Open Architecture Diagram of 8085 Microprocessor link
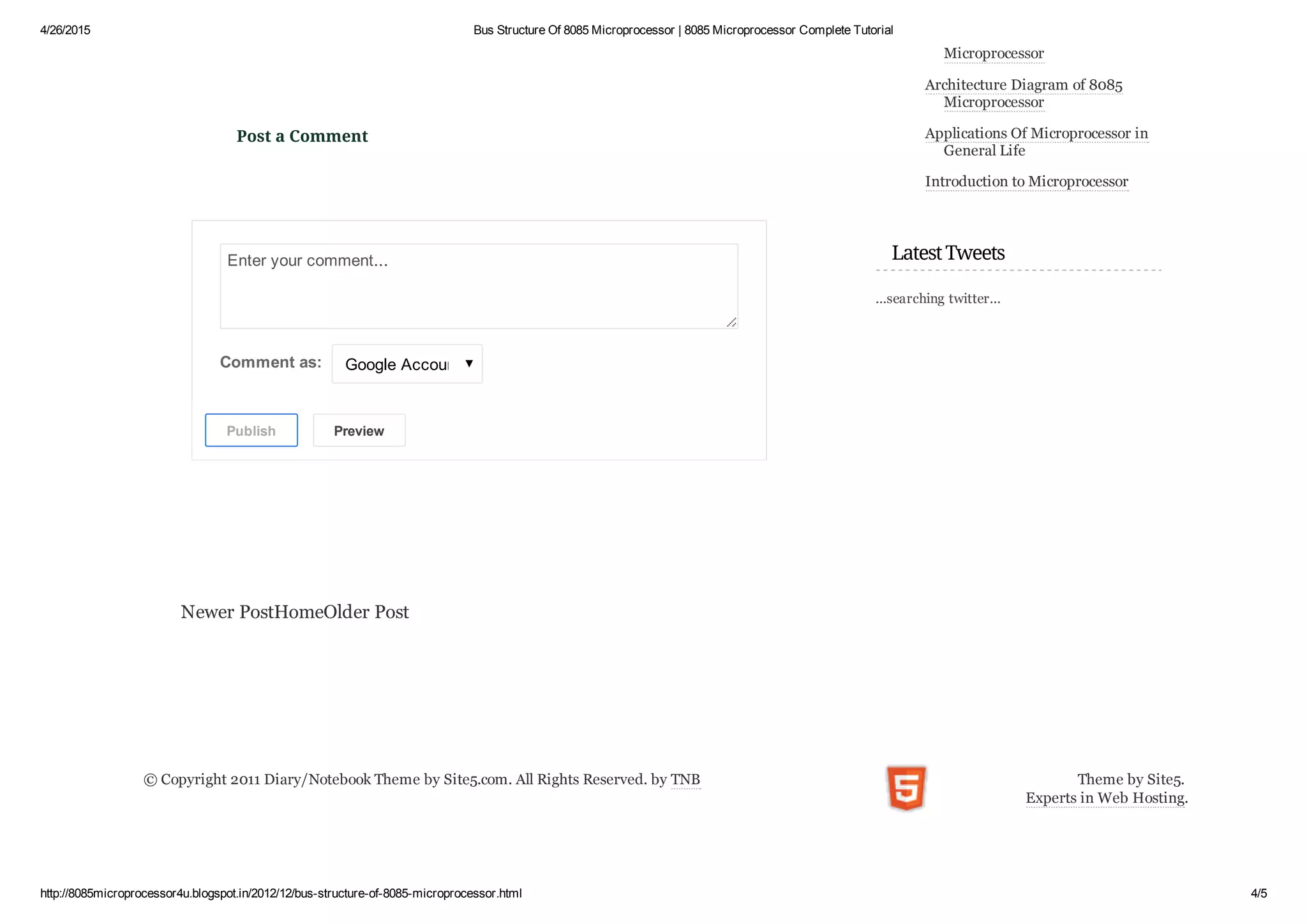Screen dimensions: 1307x924 coord(1024,93)
